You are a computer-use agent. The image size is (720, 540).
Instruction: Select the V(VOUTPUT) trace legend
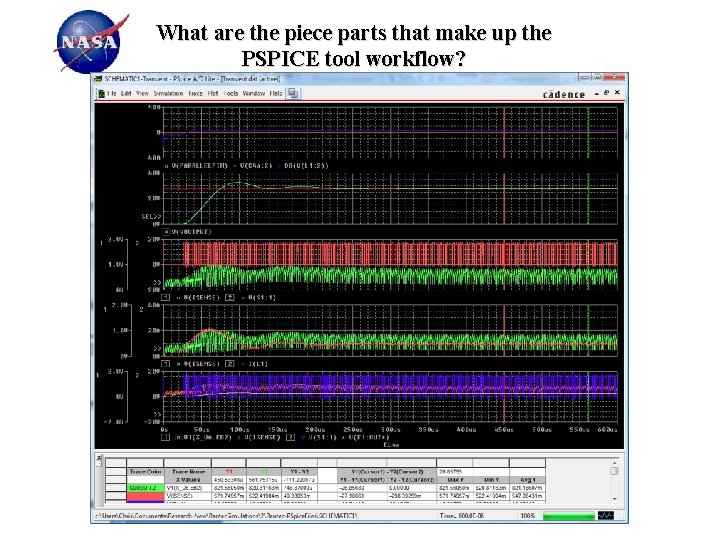(191, 232)
